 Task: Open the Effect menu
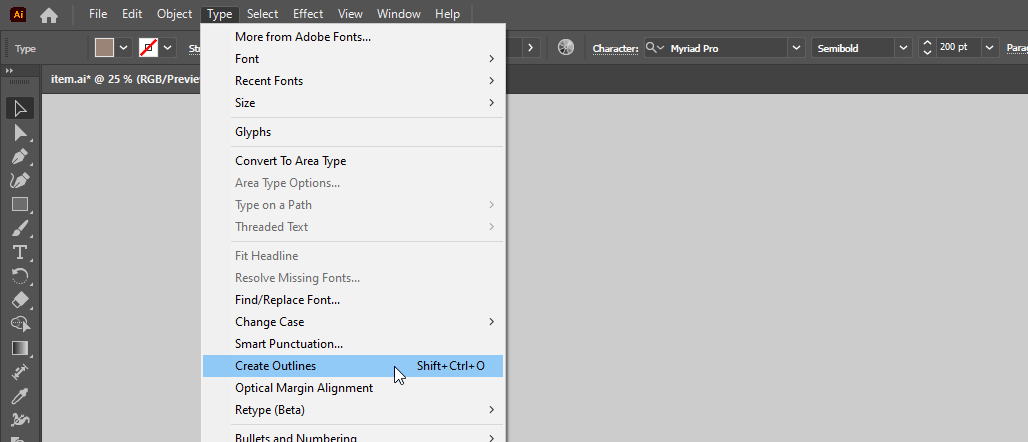[308, 14]
